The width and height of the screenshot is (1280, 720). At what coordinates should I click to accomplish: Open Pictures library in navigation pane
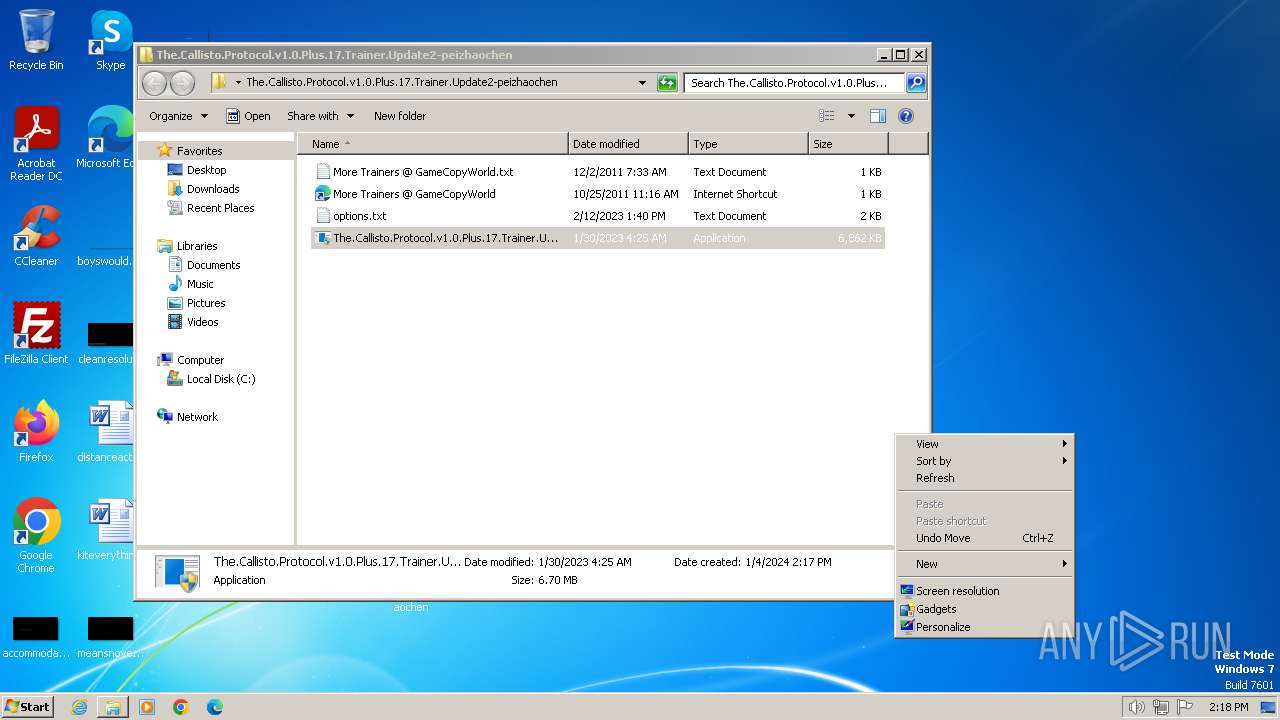196,303
